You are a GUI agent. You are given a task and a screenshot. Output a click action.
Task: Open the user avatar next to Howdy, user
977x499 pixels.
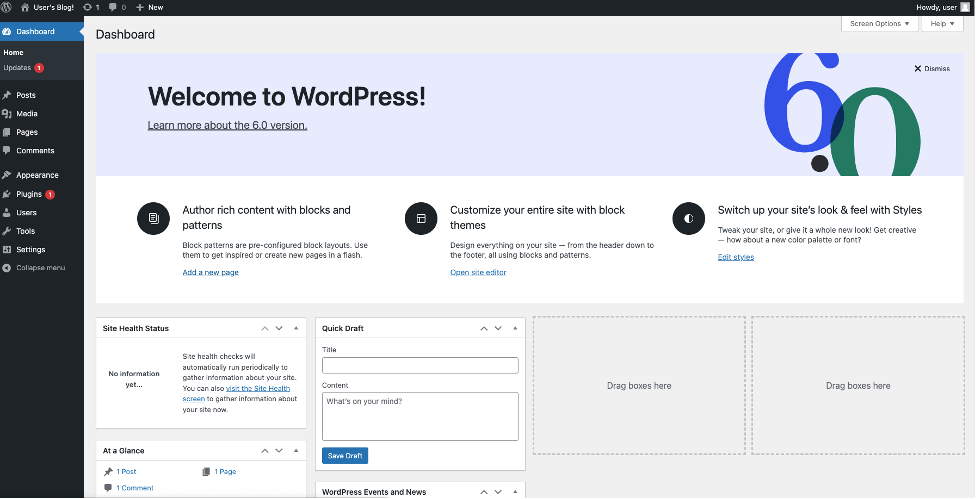tap(965, 7)
